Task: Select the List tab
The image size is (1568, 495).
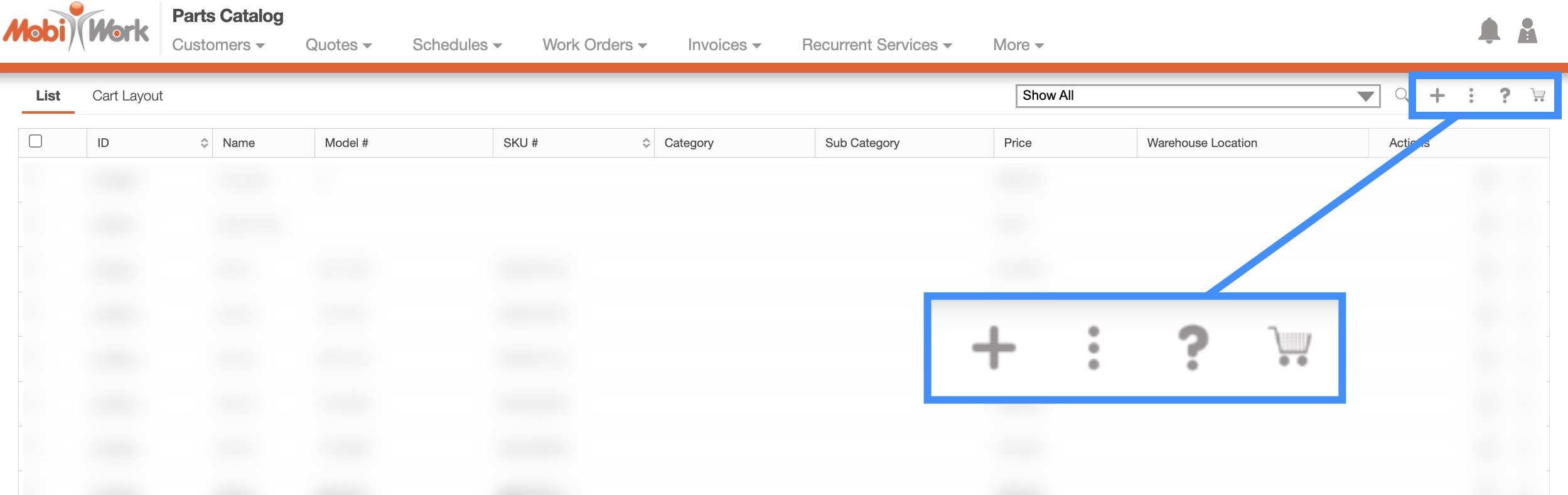Action: (48, 96)
